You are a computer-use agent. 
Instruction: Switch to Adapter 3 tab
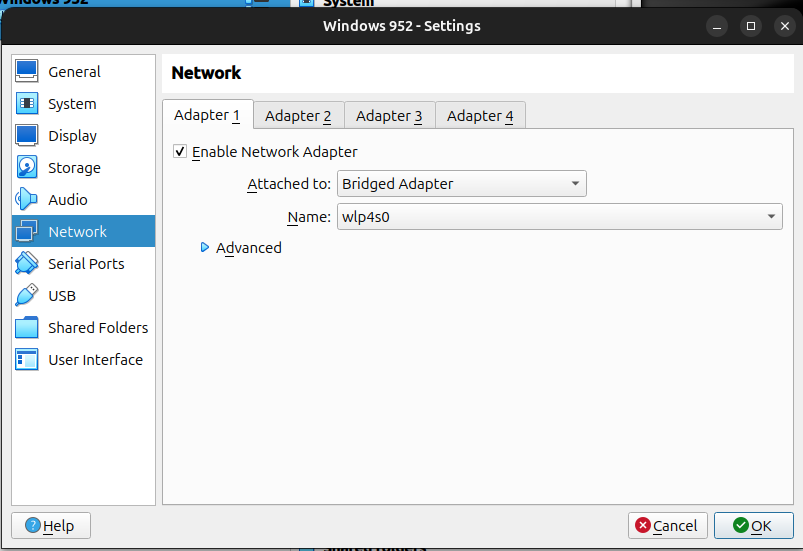[x=389, y=116]
